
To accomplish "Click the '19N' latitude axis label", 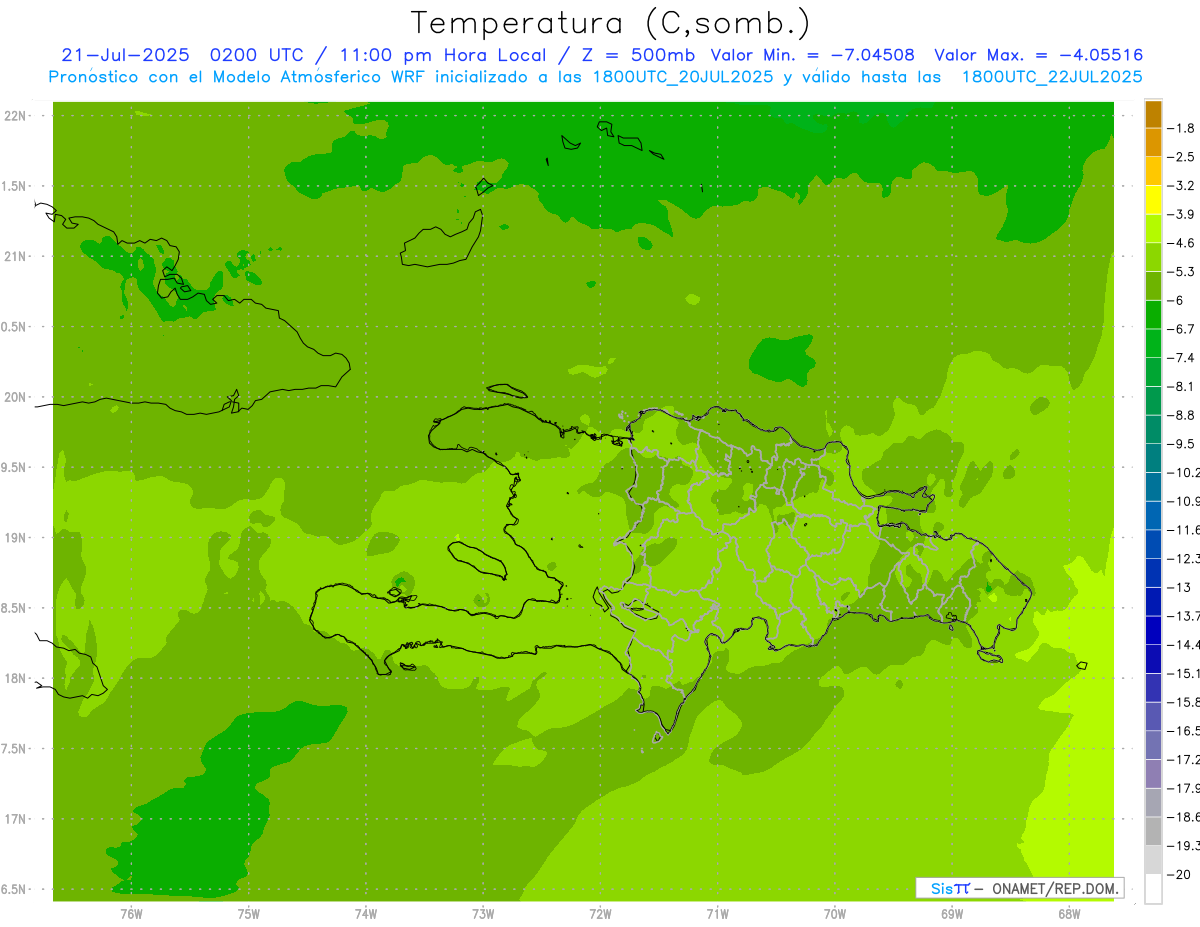I will coord(17,538).
